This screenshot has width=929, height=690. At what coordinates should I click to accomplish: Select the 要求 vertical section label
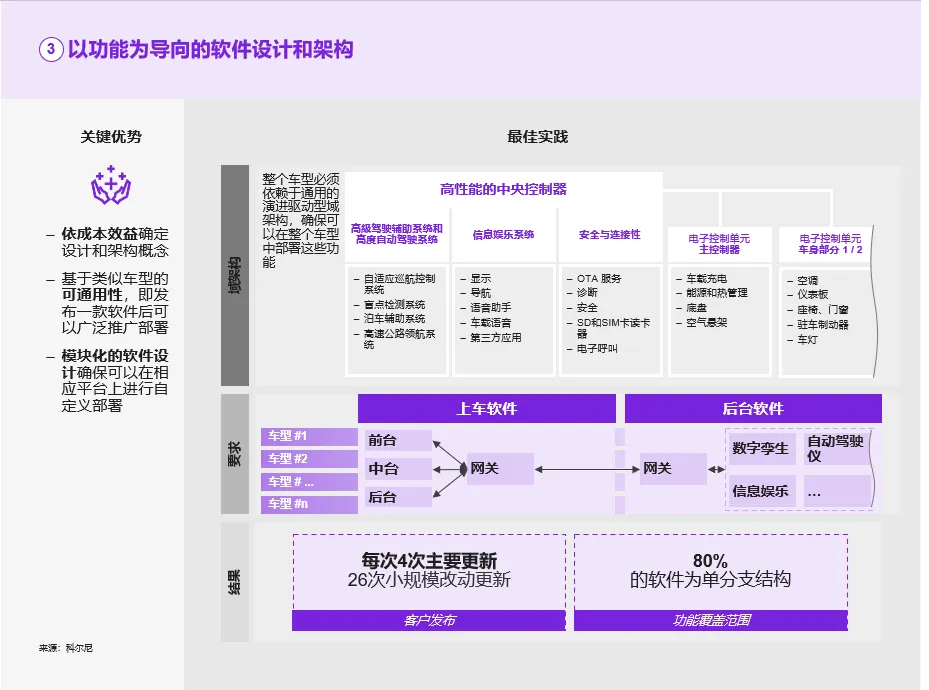(234, 454)
